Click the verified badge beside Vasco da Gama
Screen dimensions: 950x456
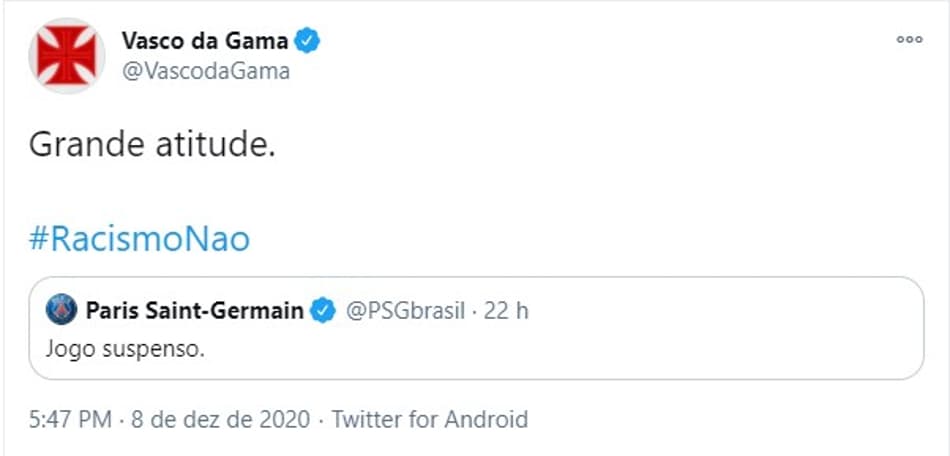click(307, 41)
